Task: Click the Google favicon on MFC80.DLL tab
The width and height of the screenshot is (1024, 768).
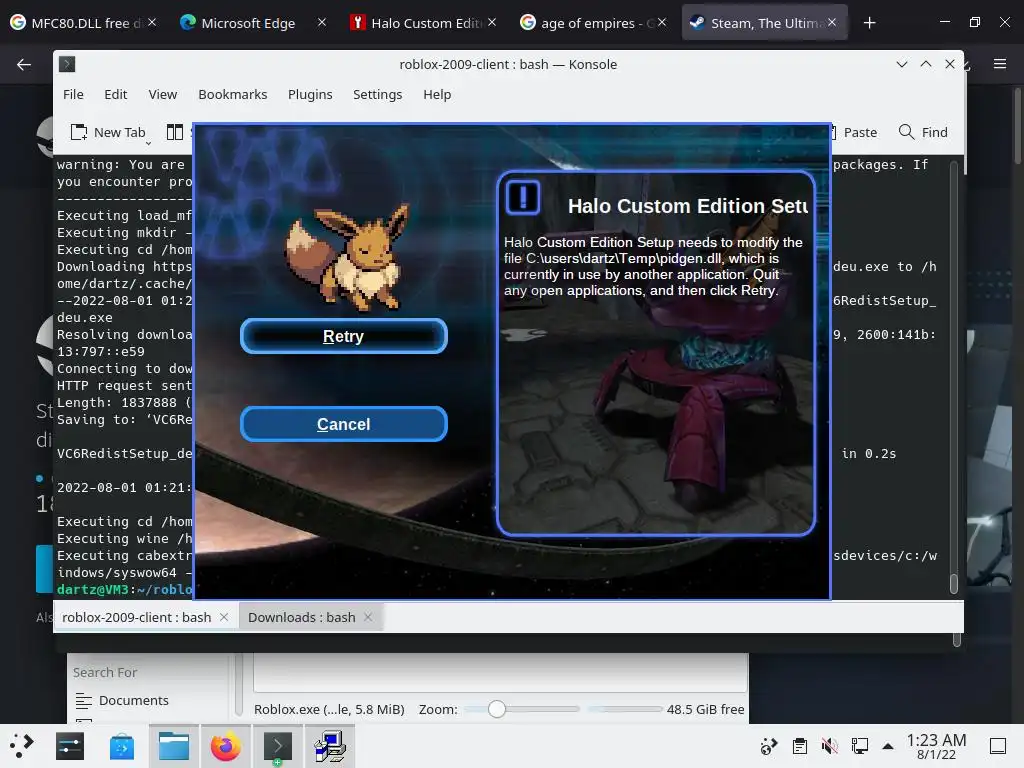Action: coord(18,23)
